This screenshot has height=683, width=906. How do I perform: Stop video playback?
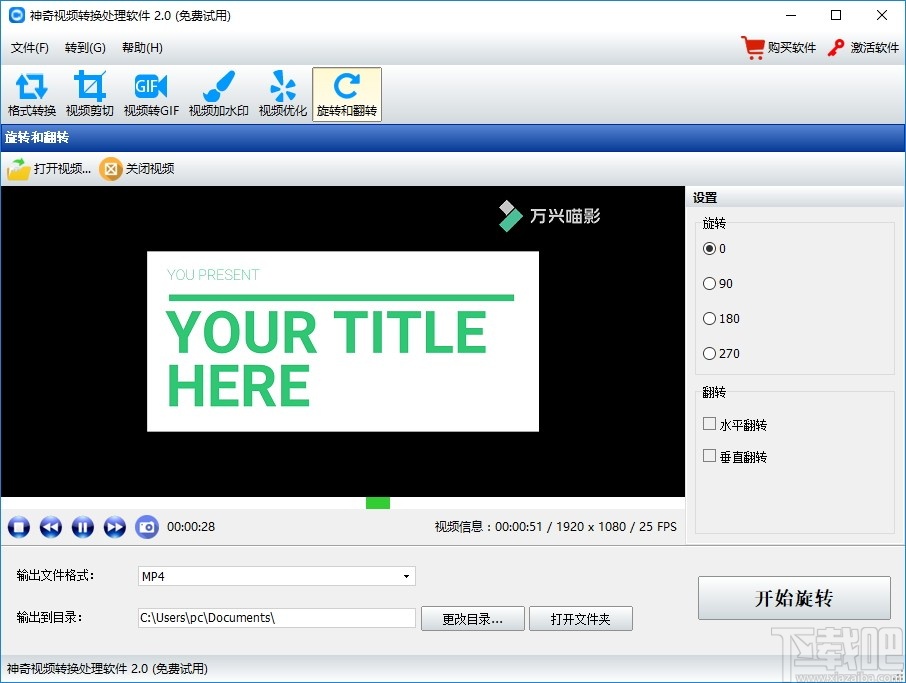point(19,527)
